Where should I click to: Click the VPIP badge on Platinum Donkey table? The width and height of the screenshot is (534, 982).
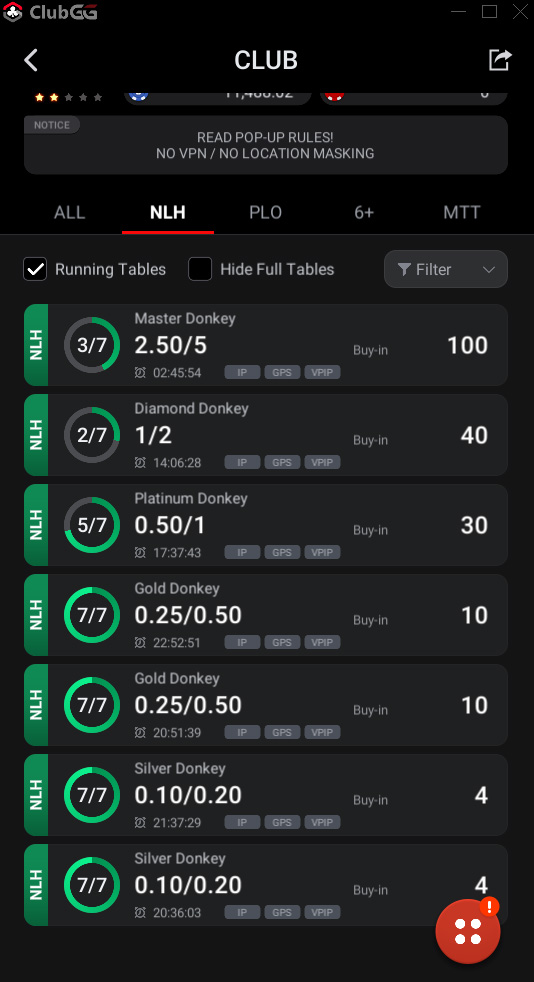coord(322,552)
